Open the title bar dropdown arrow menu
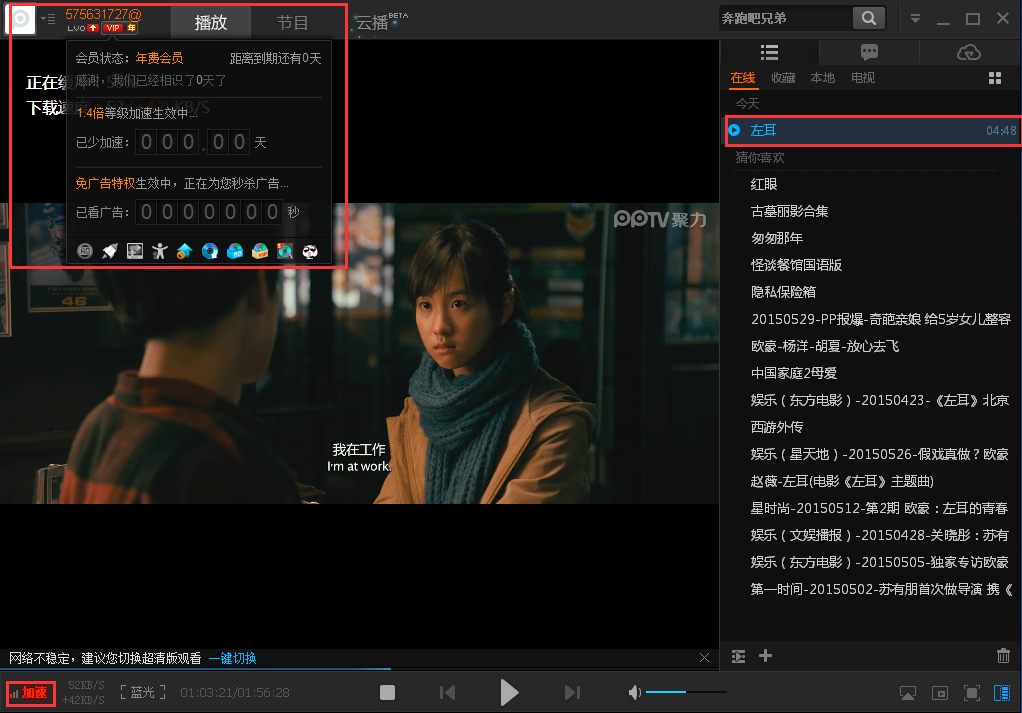This screenshot has height=713, width=1022. pyautogui.click(x=915, y=18)
